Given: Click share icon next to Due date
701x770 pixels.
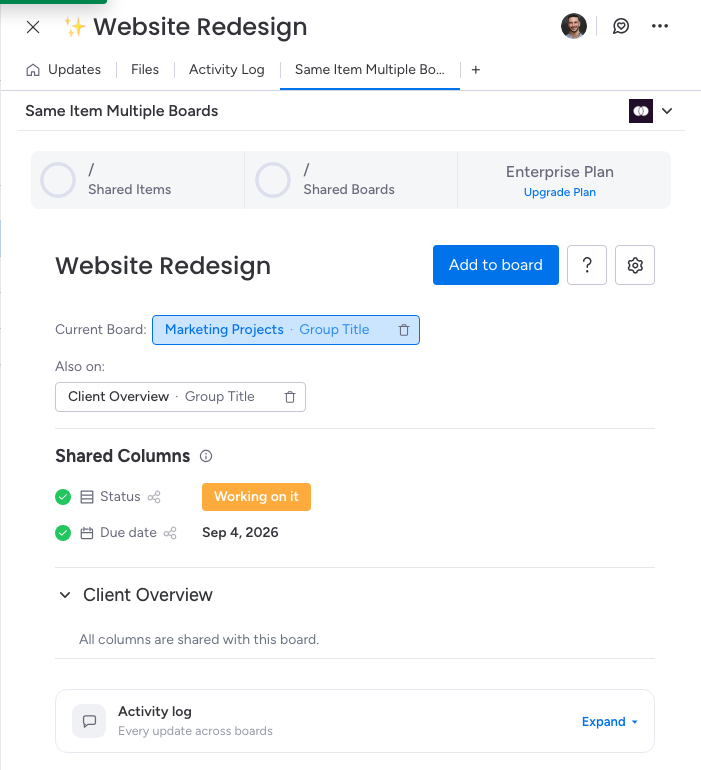Looking at the screenshot, I should click(x=170, y=533).
